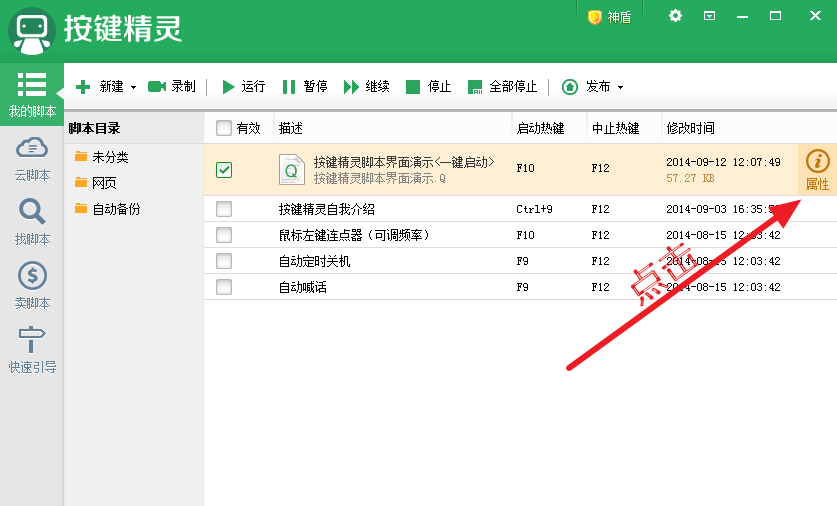Click 全部停止 to stop all scripts

(502, 86)
